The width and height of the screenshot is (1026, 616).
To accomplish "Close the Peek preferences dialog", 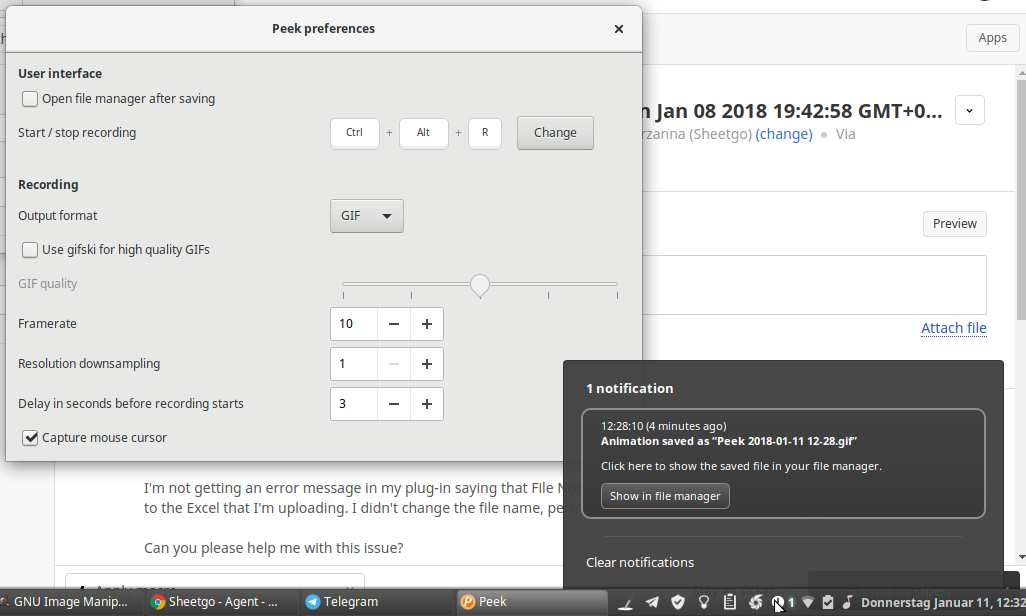I will coord(618,29).
